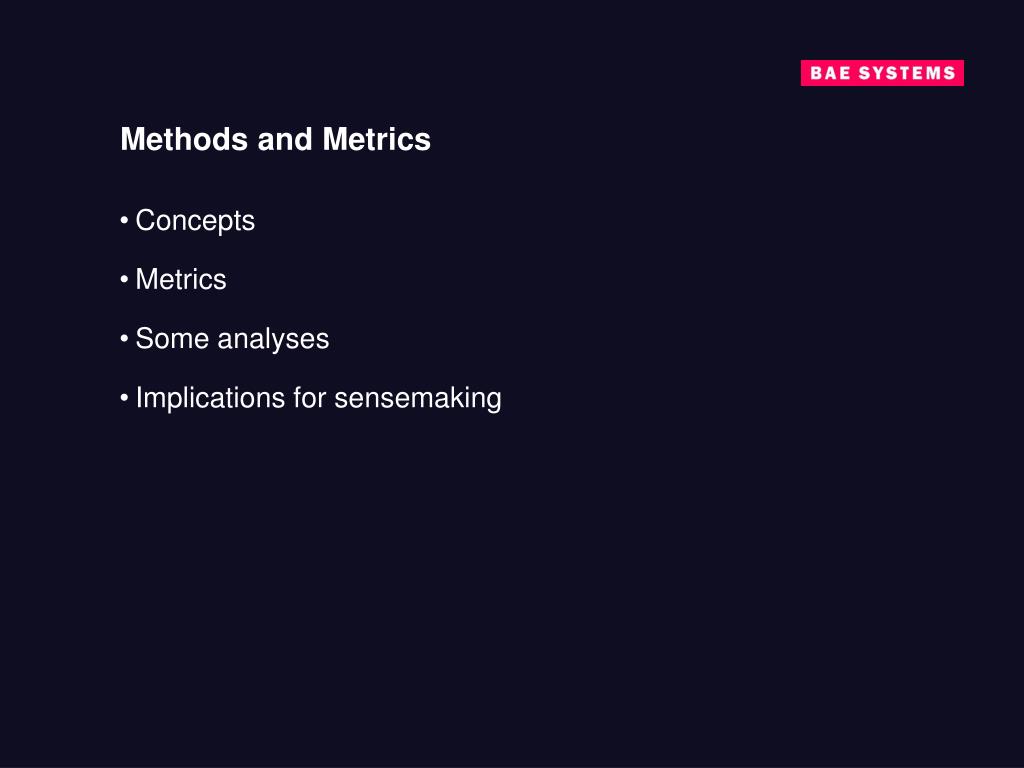Click the word Methods in the title
This screenshot has height=768, width=1024.
184,139
